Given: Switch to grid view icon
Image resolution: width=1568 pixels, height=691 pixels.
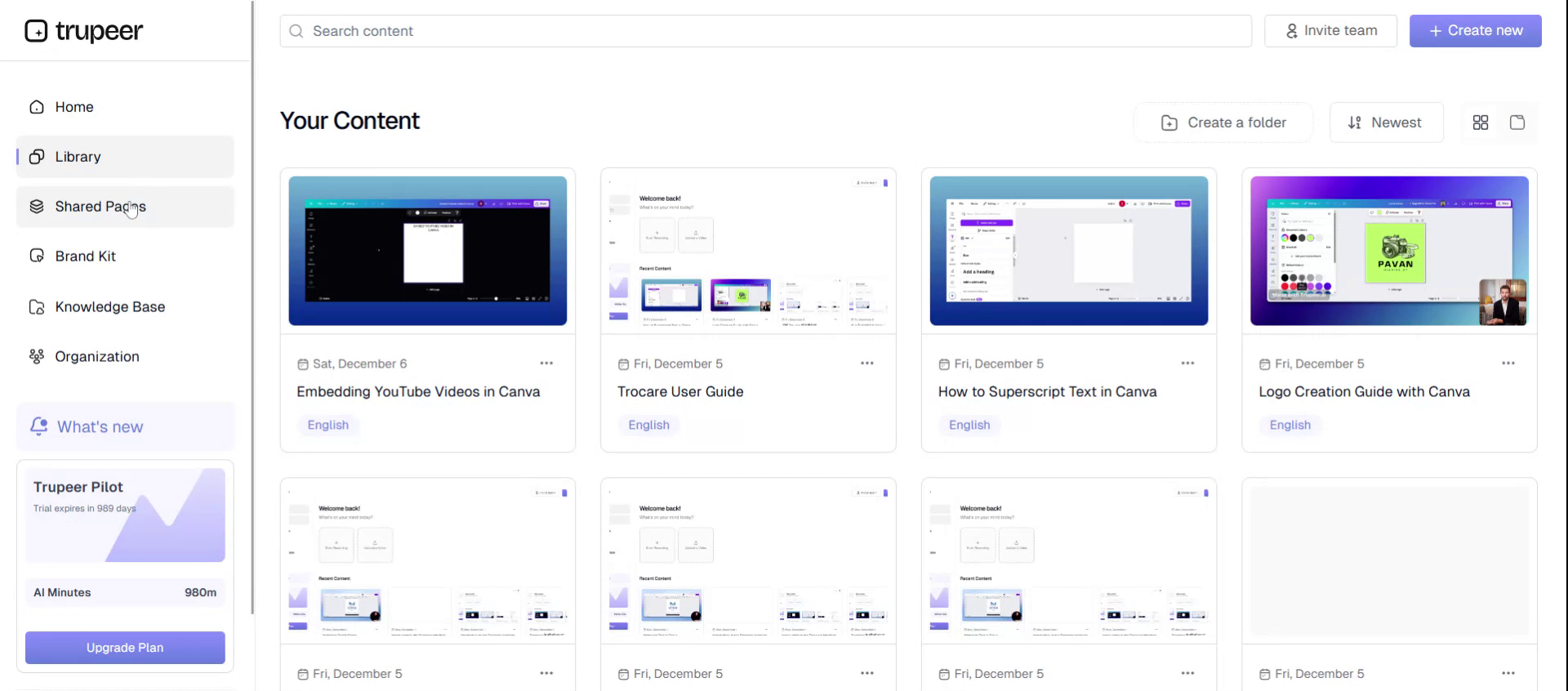Looking at the screenshot, I should [1481, 123].
